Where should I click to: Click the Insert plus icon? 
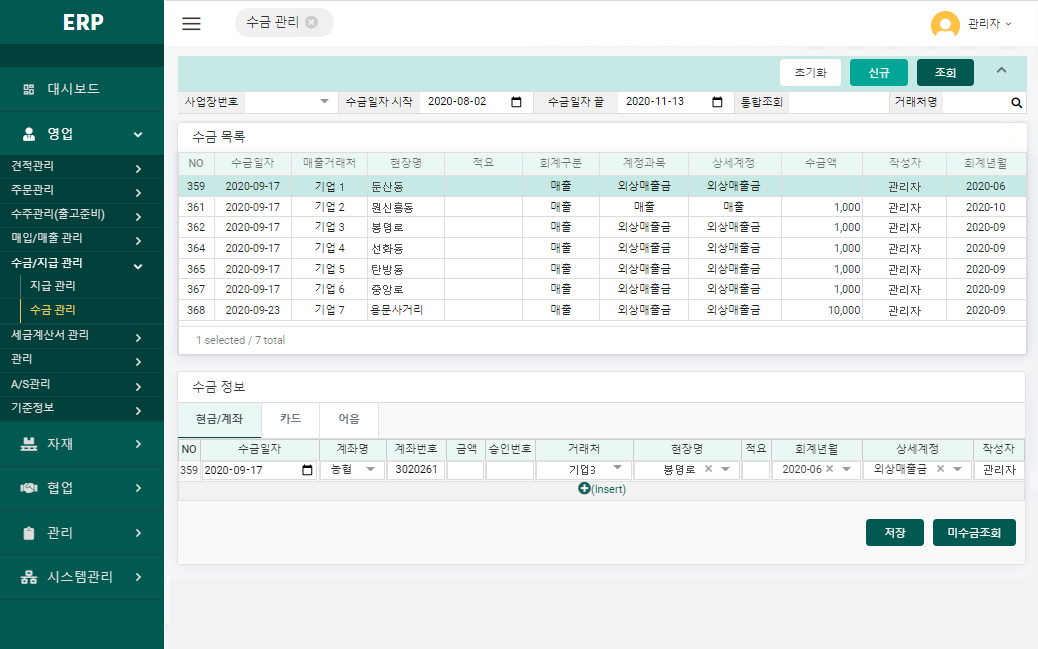(584, 489)
